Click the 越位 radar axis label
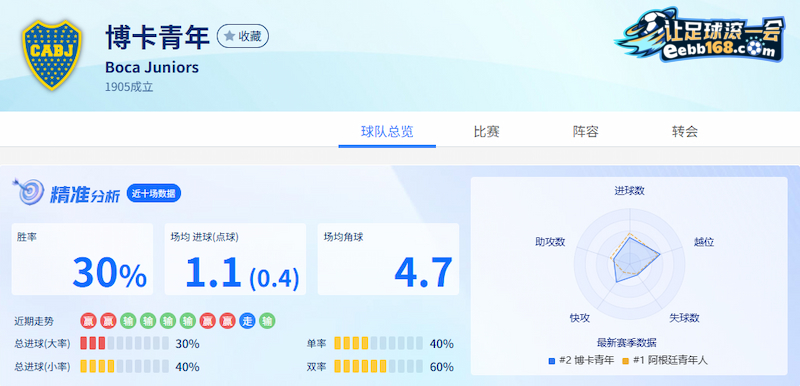The width and height of the screenshot is (800, 386). tap(704, 242)
